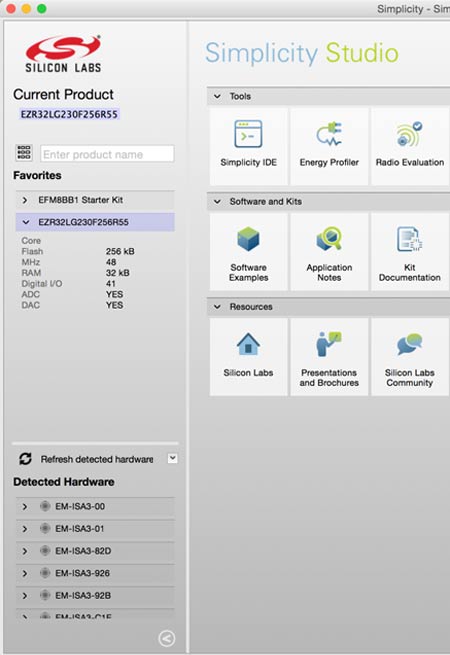
Task: Expand the EM-ISA3-82D hardware entry
Action: (x=25, y=551)
